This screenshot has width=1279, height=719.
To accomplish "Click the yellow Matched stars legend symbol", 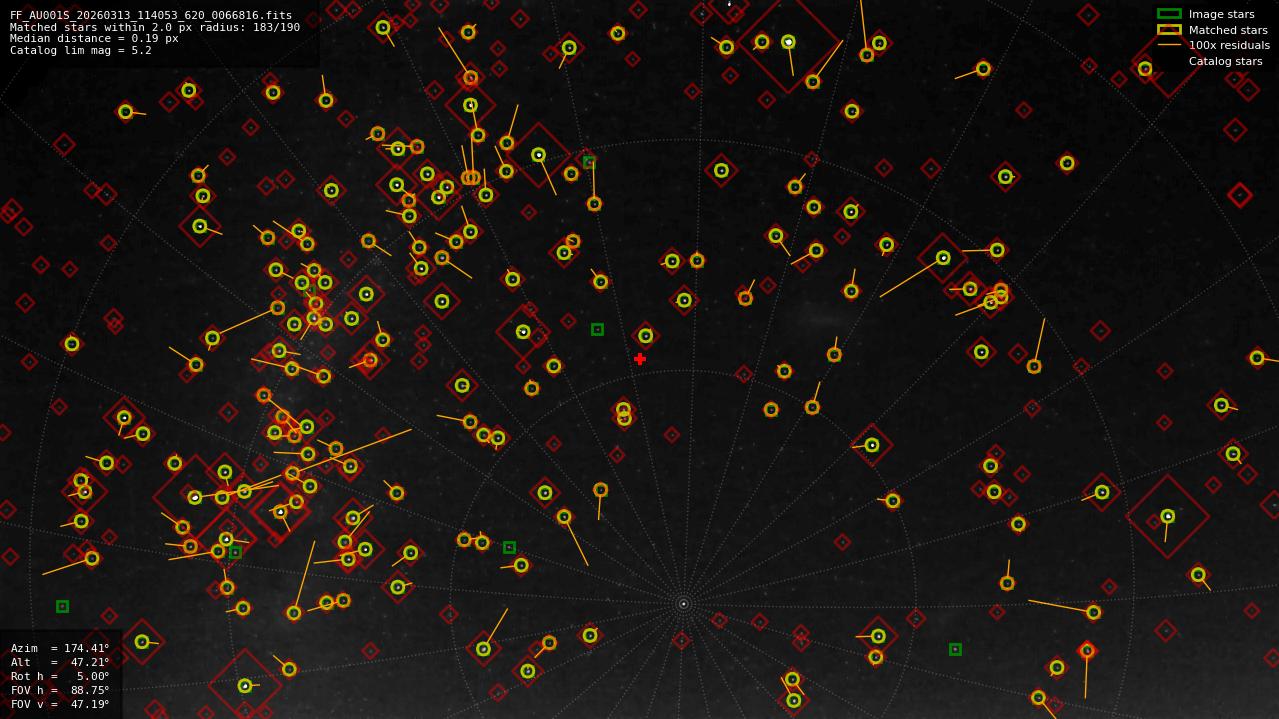I will [1169, 30].
